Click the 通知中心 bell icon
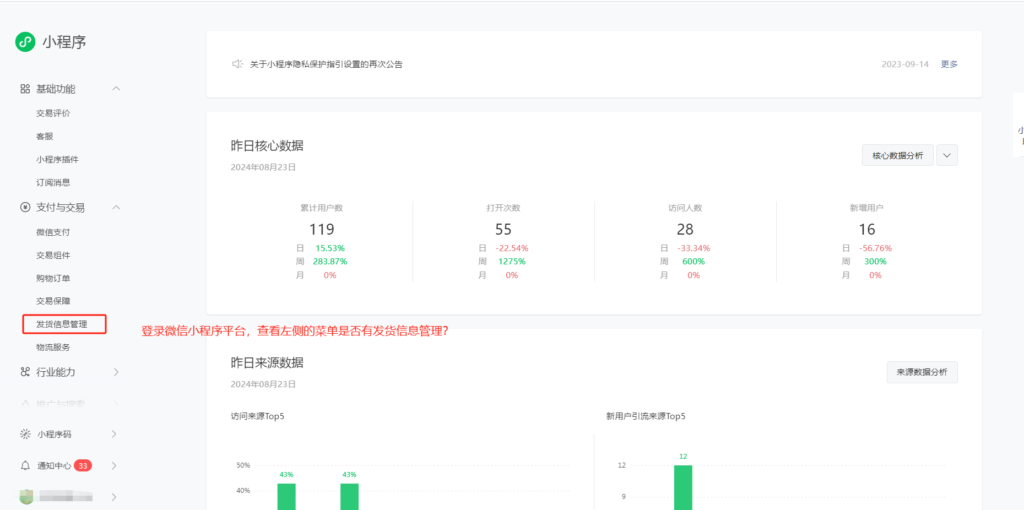Viewport: 1024px width, 510px height. tap(25, 466)
